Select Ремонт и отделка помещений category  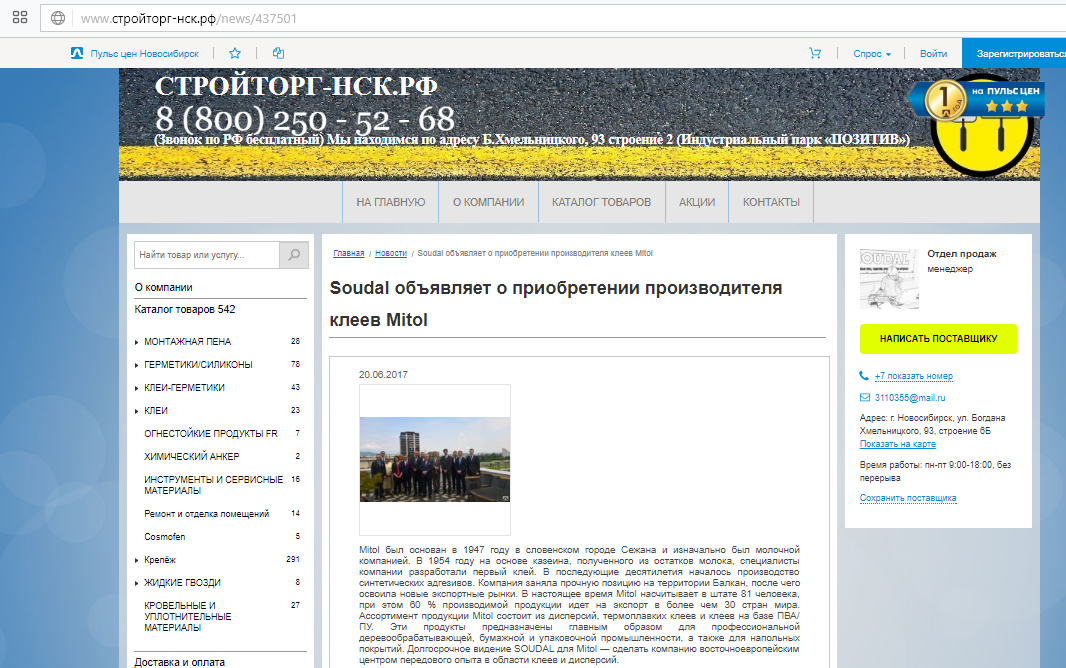[x=207, y=514]
